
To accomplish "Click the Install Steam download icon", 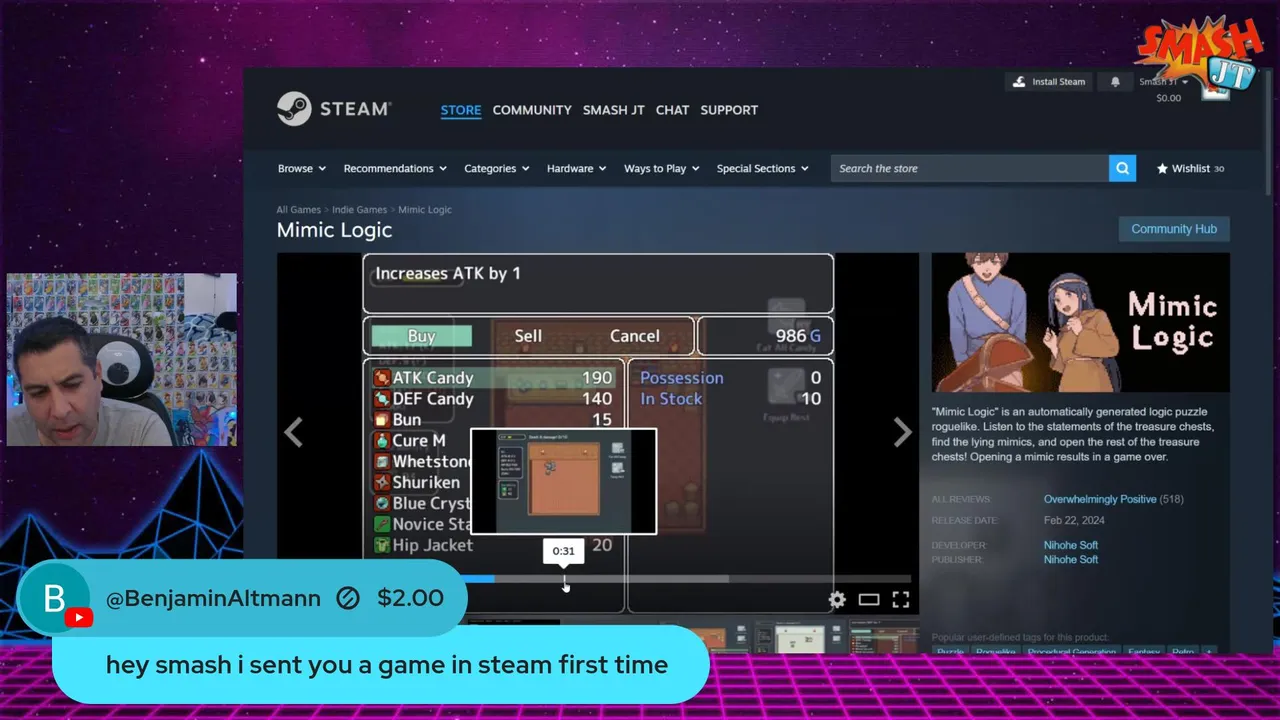I will pos(1019,82).
